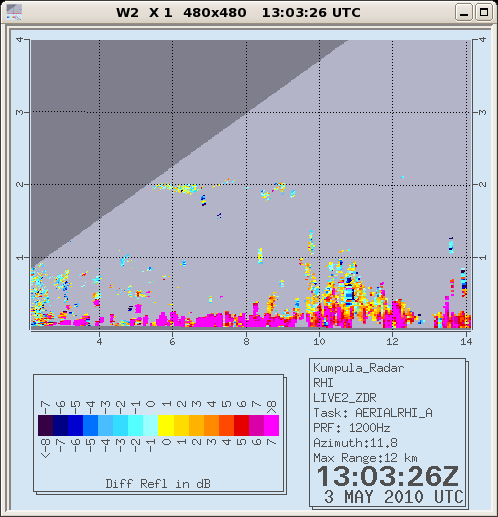Viewport: 498px width, 517px height.
Task: Click the Diff Refl in dB legend title
Action: (x=158, y=483)
